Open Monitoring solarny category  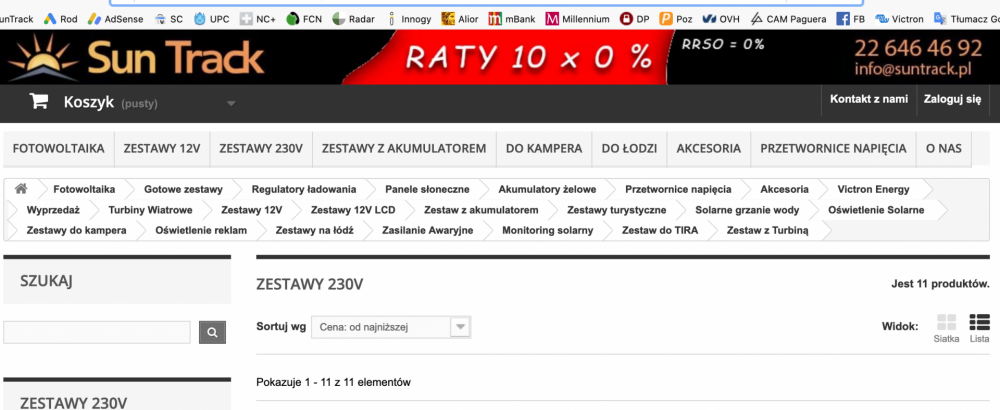(547, 230)
